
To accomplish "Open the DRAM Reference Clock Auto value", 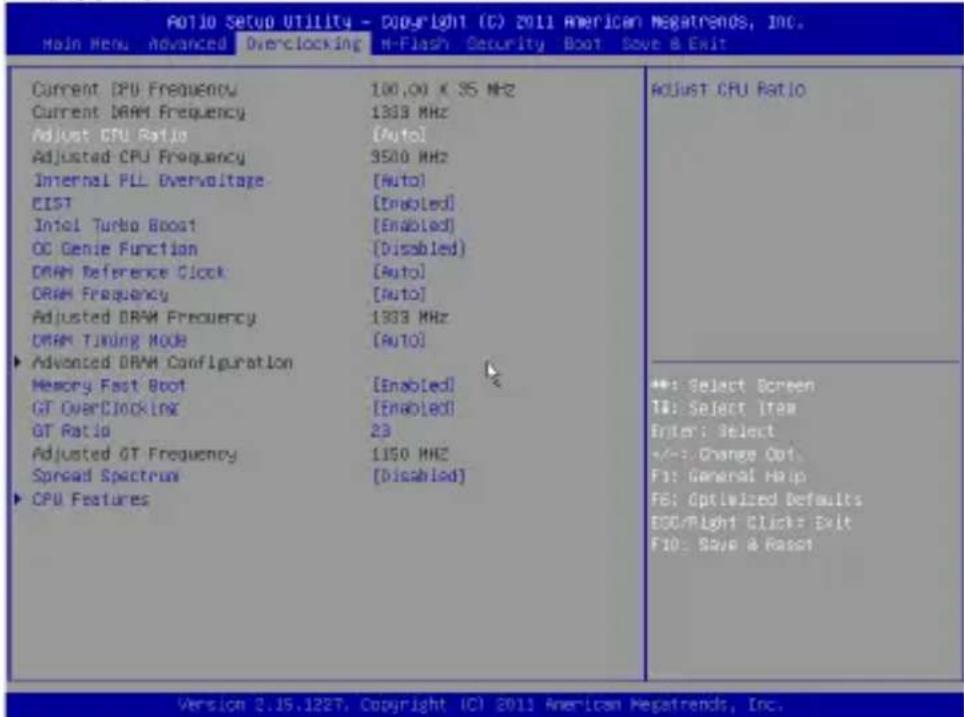I will click(399, 272).
